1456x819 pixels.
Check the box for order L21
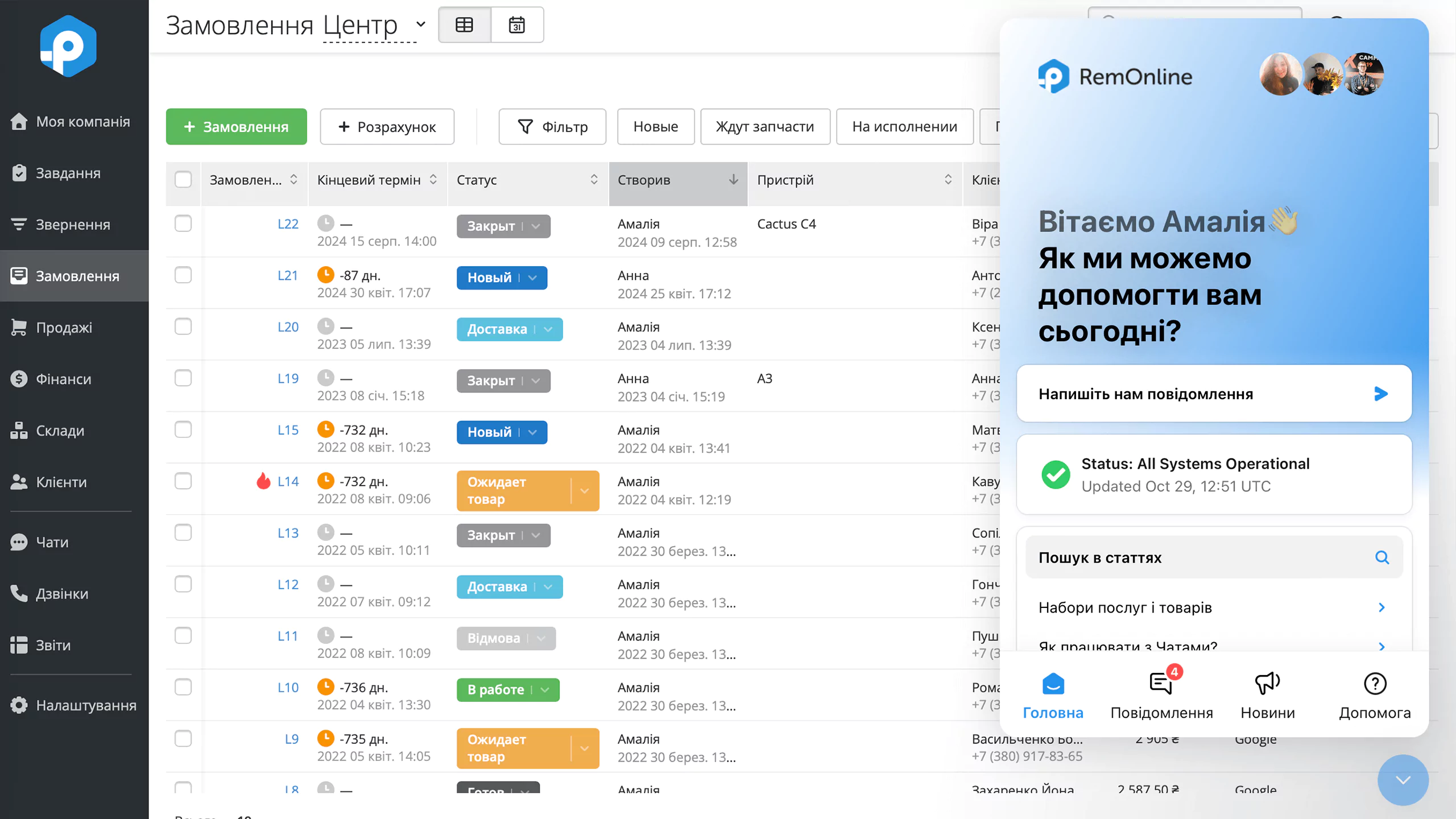coord(183,275)
